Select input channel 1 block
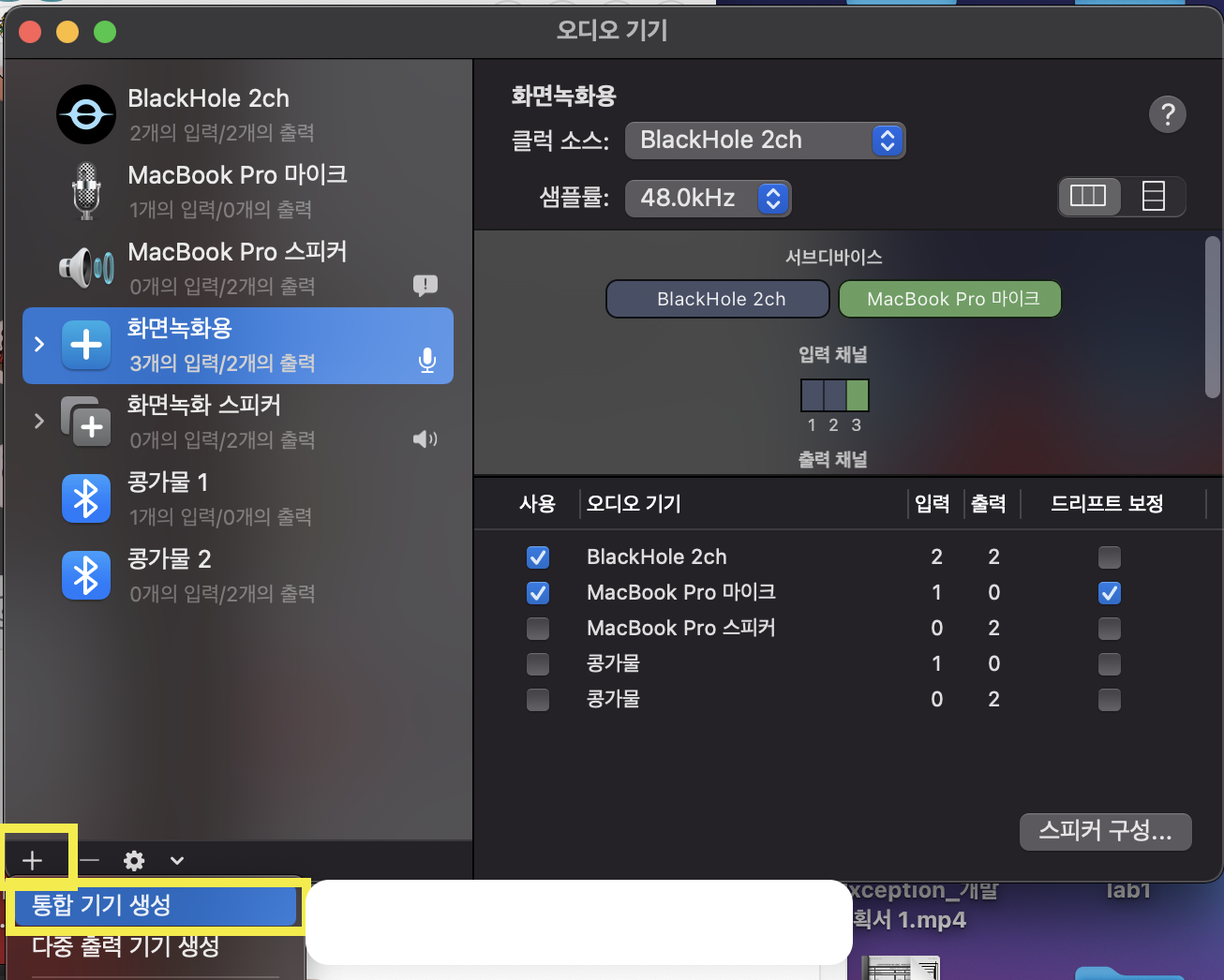The width and height of the screenshot is (1224, 980). tap(813, 395)
